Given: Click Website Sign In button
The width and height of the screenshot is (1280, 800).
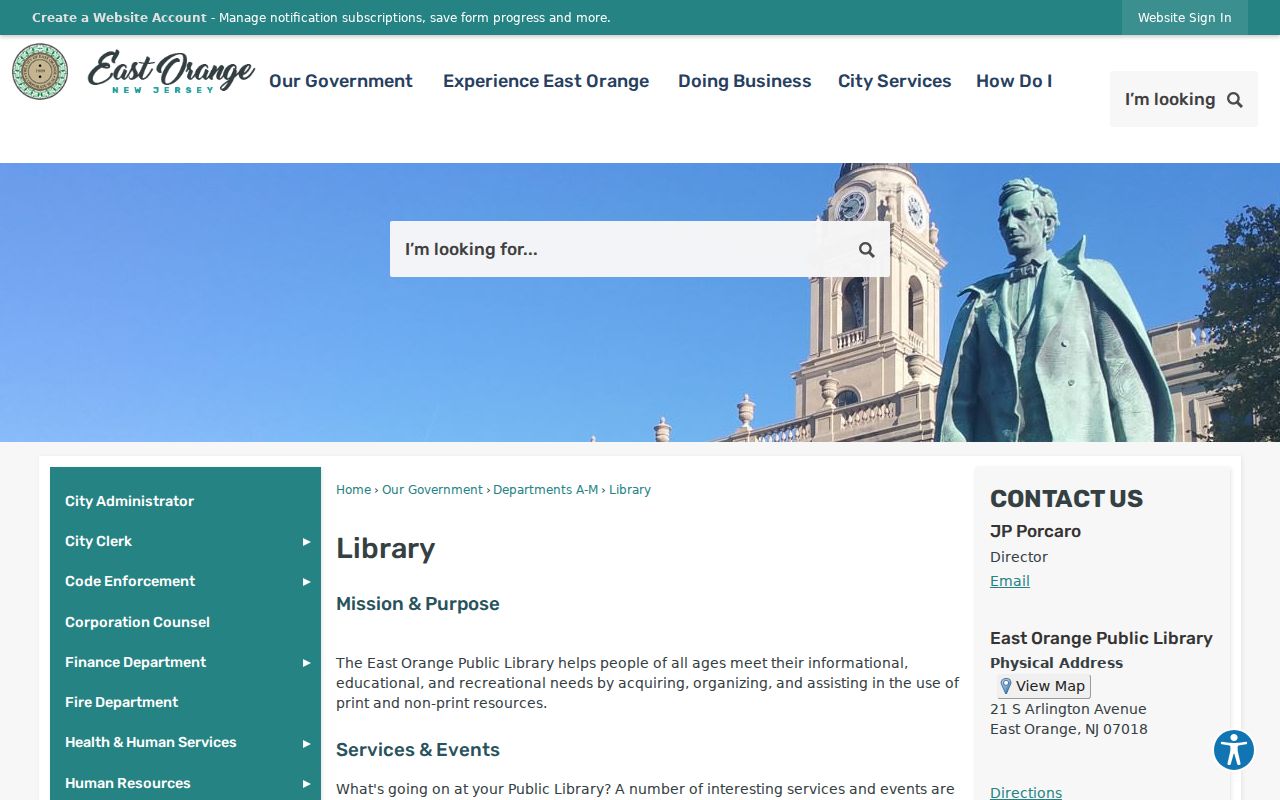Looking at the screenshot, I should point(1185,17).
